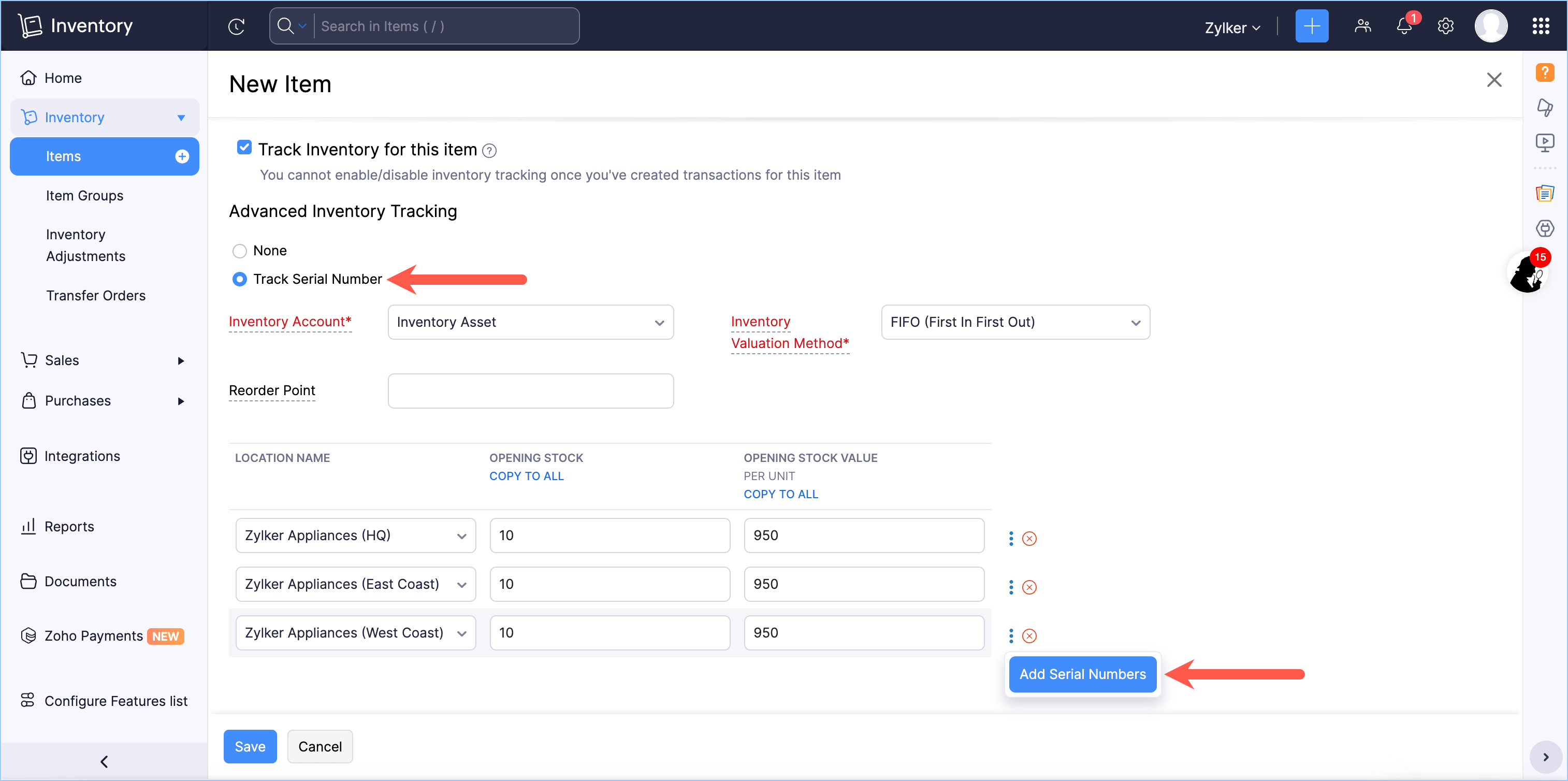Image resolution: width=1568 pixels, height=781 pixels.
Task: Open the notifications bell
Action: pyautogui.click(x=1404, y=26)
